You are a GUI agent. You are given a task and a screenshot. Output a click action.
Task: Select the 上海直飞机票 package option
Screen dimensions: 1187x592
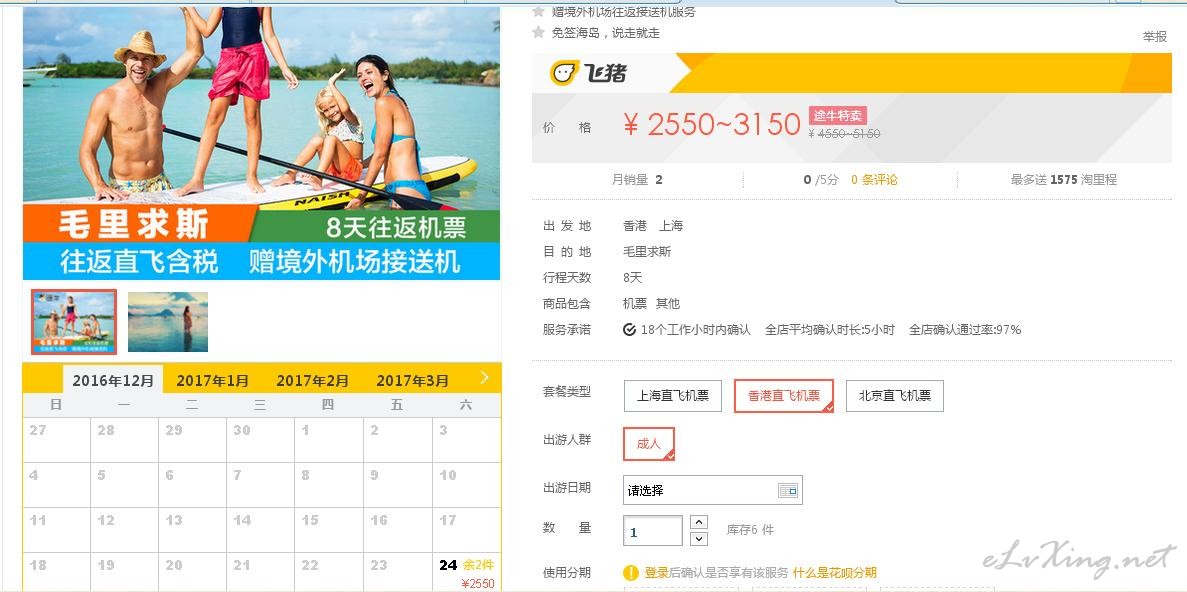click(673, 396)
